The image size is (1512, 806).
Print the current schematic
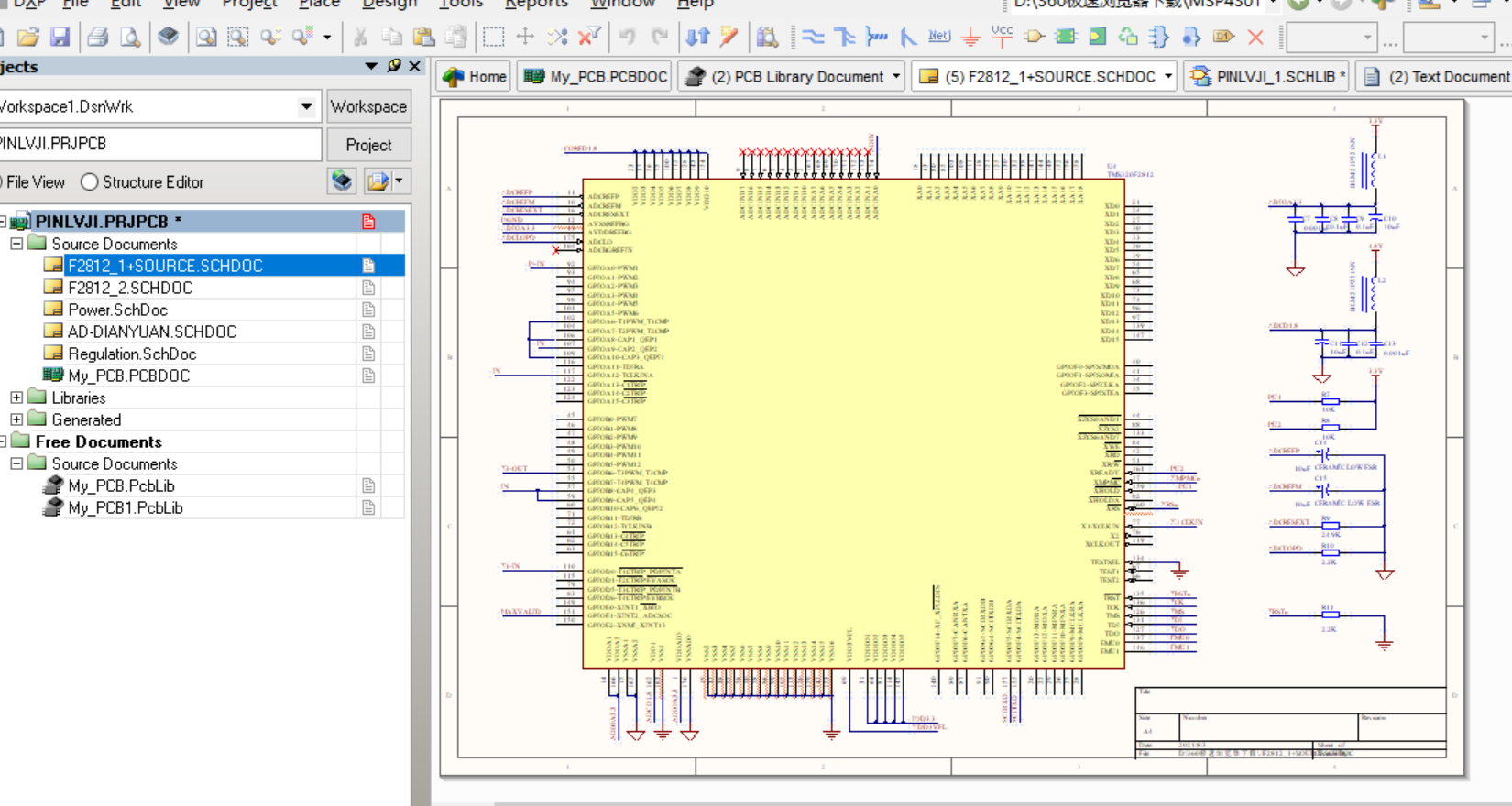coord(98,38)
